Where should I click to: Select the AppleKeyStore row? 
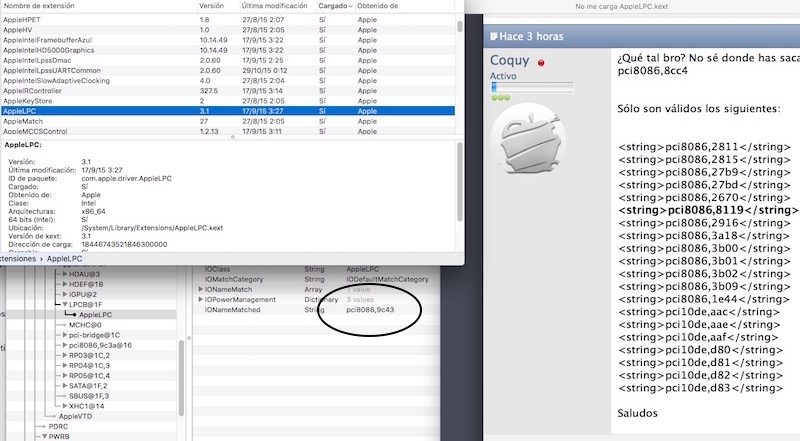click(228, 101)
